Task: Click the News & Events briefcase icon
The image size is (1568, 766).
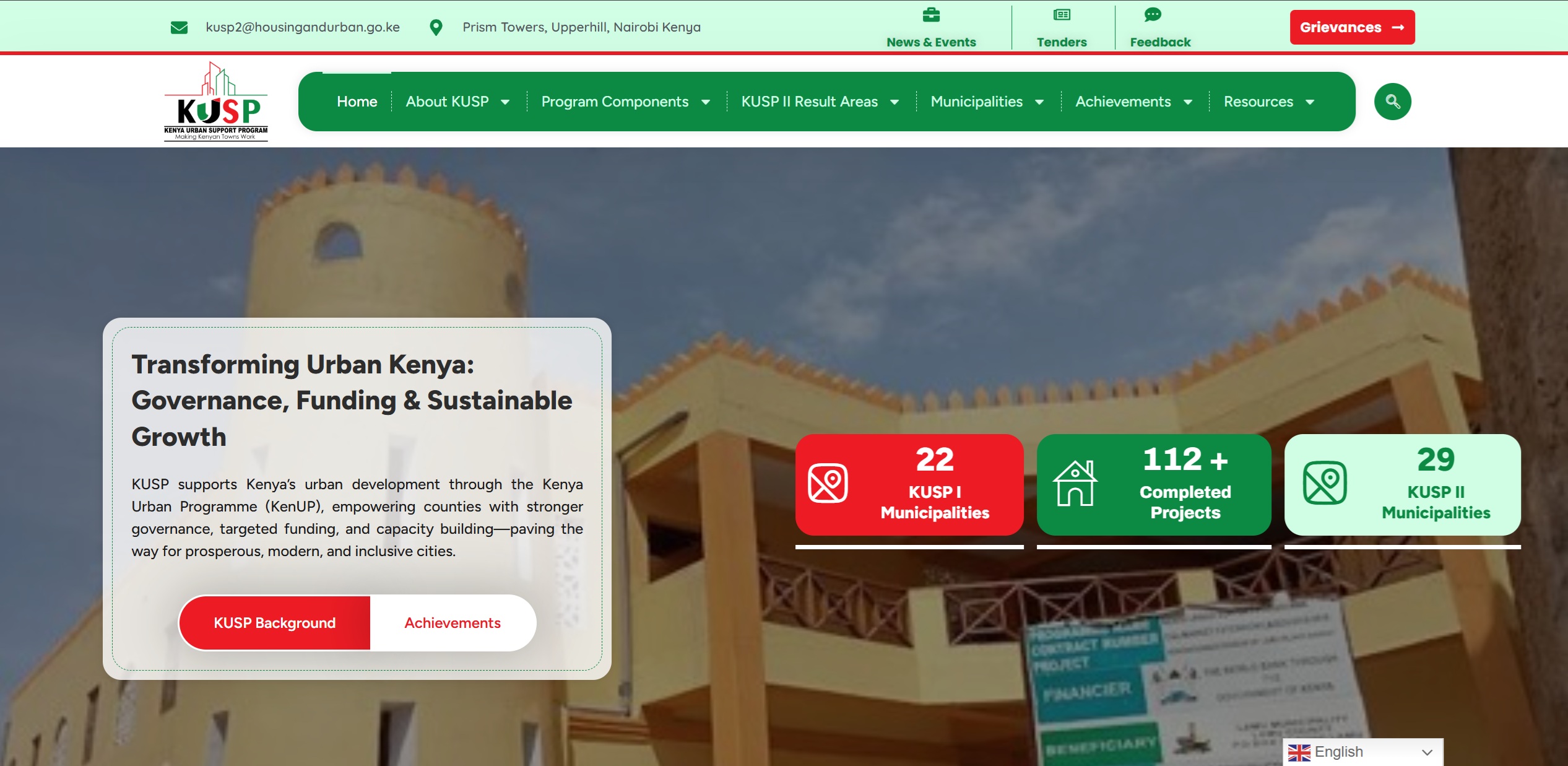Action: (930, 15)
